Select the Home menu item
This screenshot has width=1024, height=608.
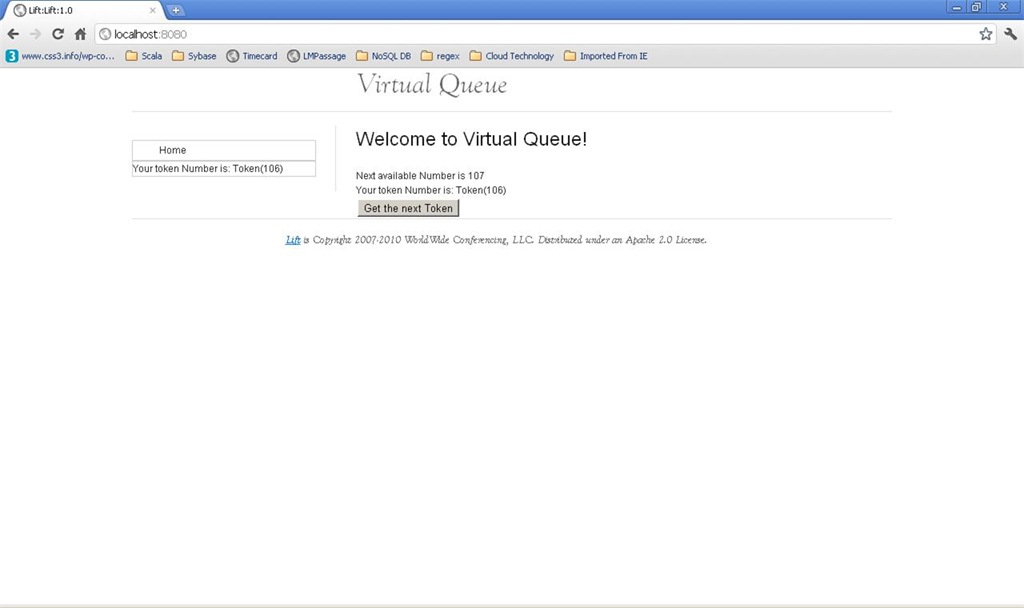[x=172, y=150]
